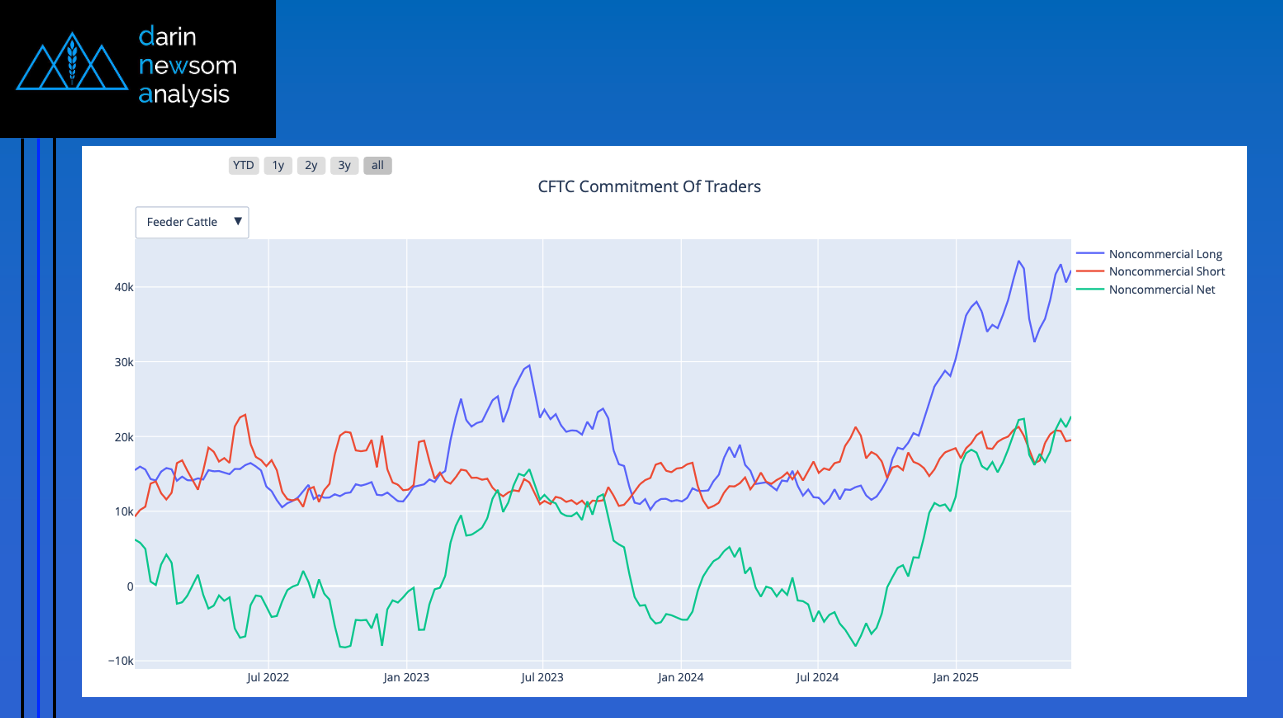Choose the 2y time range
1283x718 pixels.
[311, 166]
